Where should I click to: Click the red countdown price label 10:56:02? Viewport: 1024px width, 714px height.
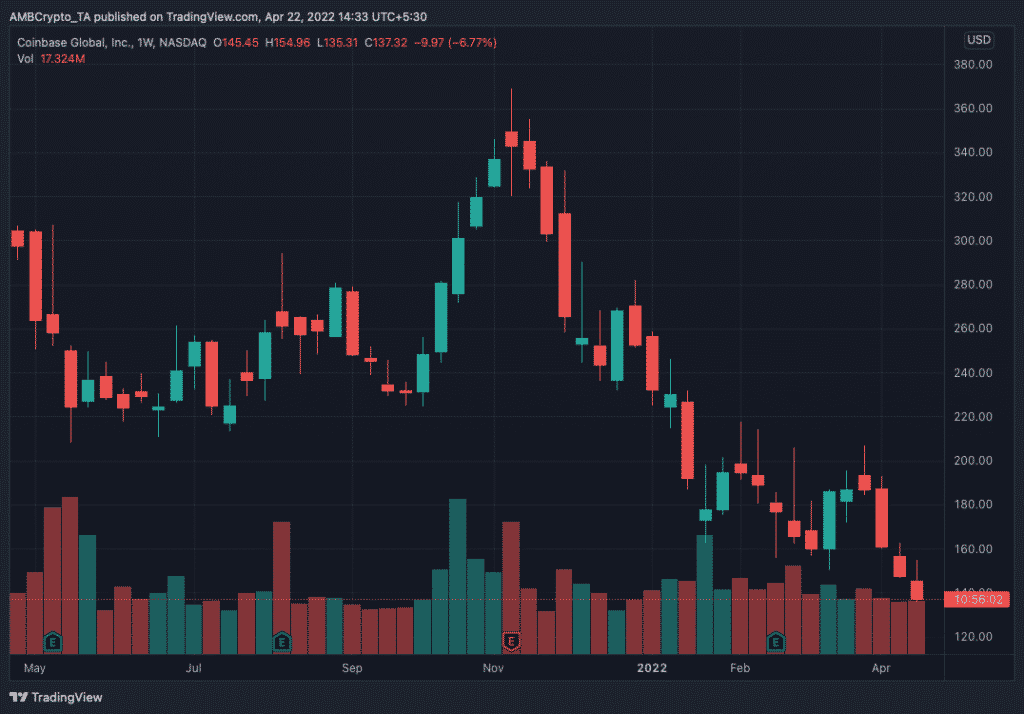[x=977, y=599]
